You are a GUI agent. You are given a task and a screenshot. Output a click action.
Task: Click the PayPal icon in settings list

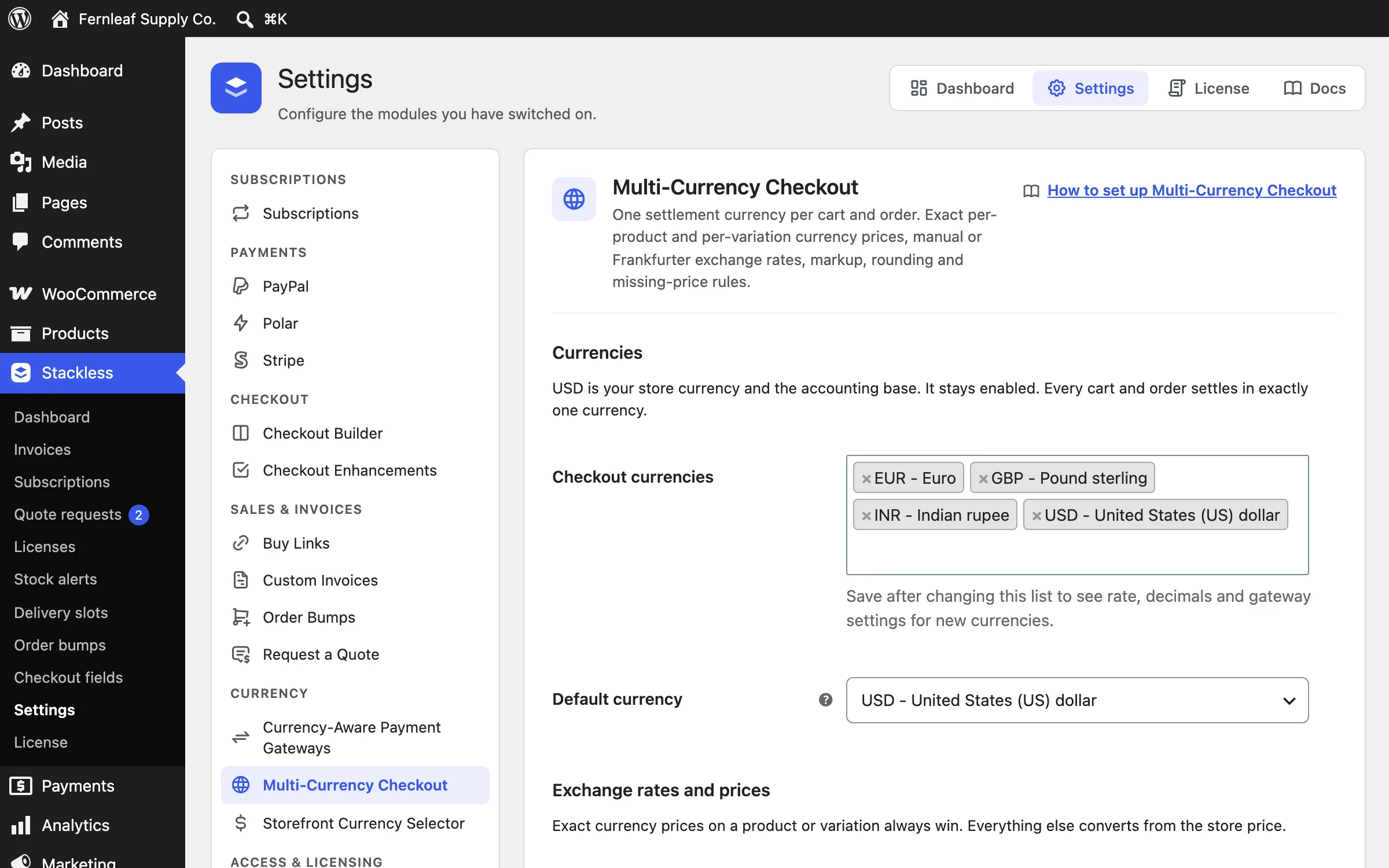pos(241,286)
